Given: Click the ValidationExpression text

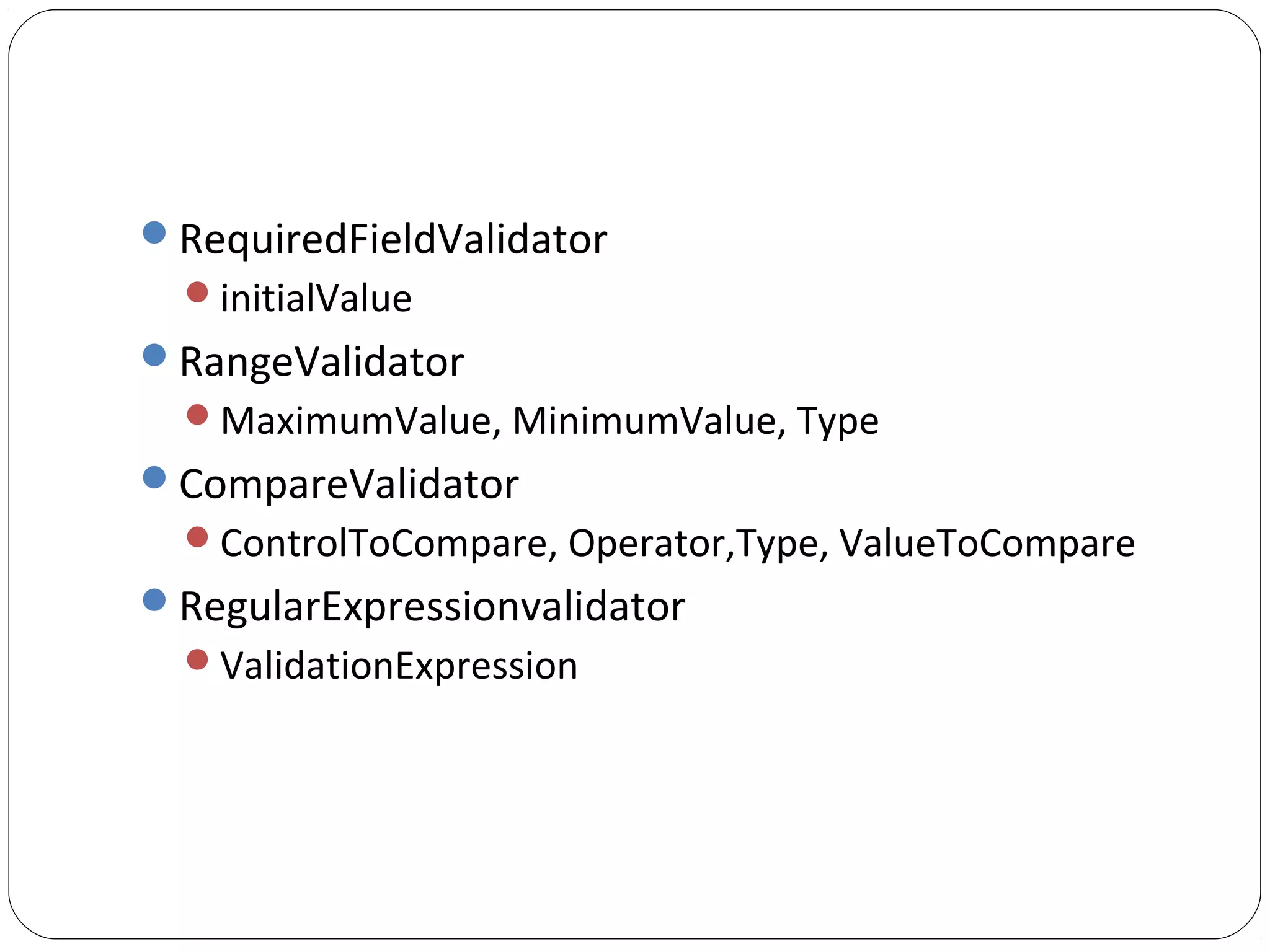Looking at the screenshot, I should point(399,667).
